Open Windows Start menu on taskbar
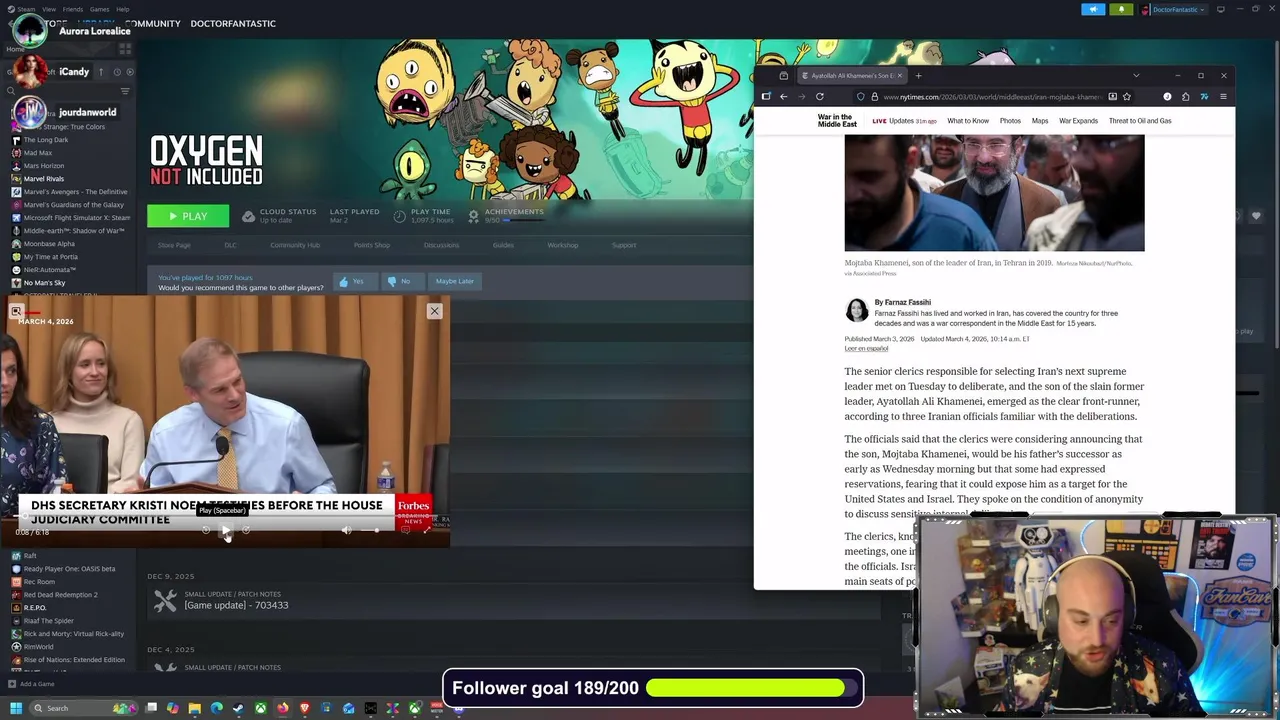The height and width of the screenshot is (720, 1280). (15, 708)
